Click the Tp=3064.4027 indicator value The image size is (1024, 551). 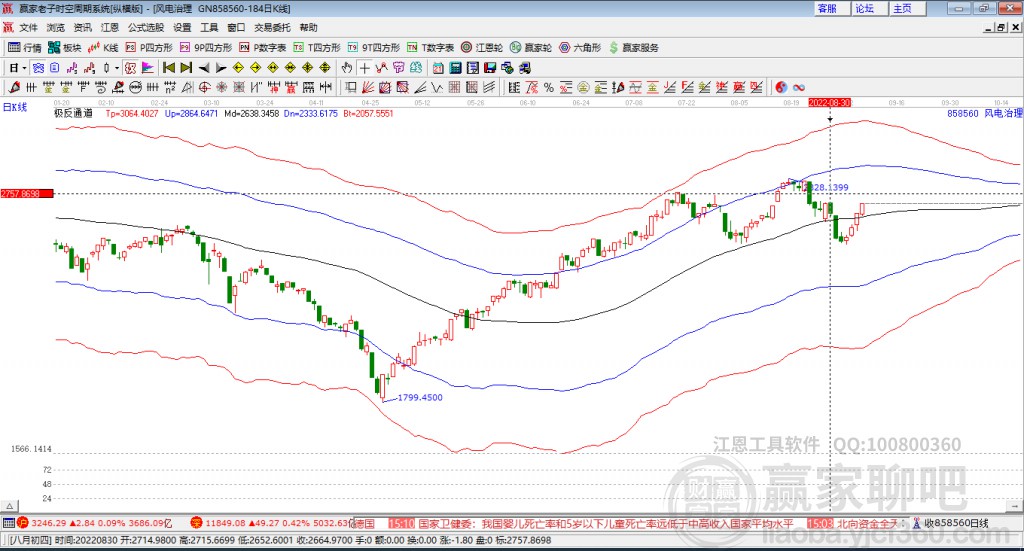[133, 113]
